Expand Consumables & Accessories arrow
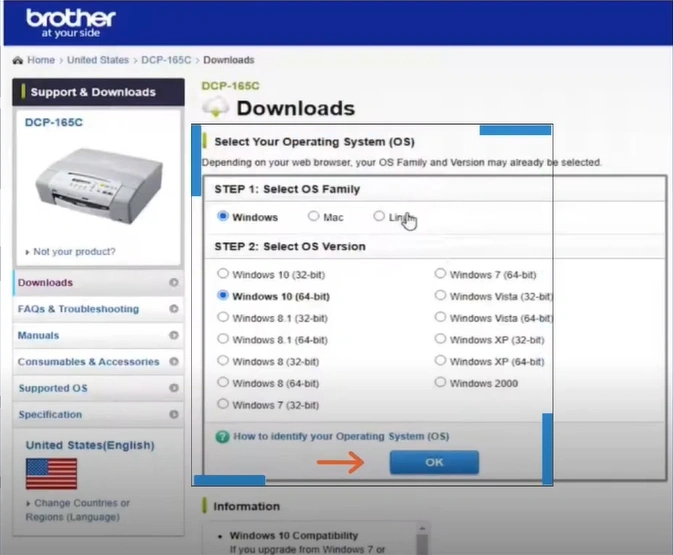Image resolution: width=673 pixels, height=555 pixels. click(174, 362)
